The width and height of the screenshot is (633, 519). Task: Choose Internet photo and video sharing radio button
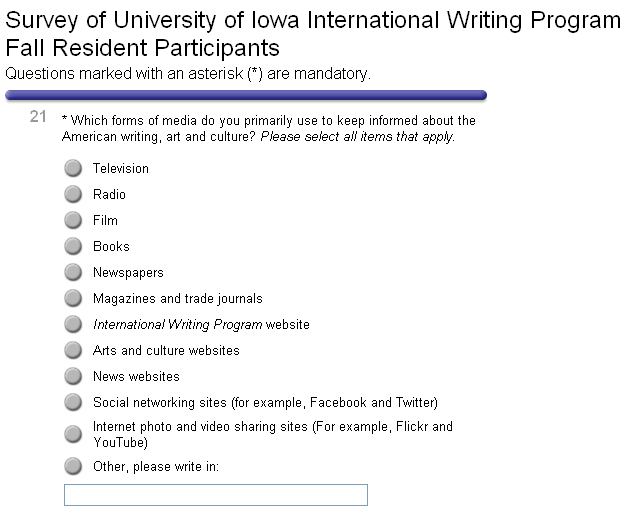[x=73, y=434]
